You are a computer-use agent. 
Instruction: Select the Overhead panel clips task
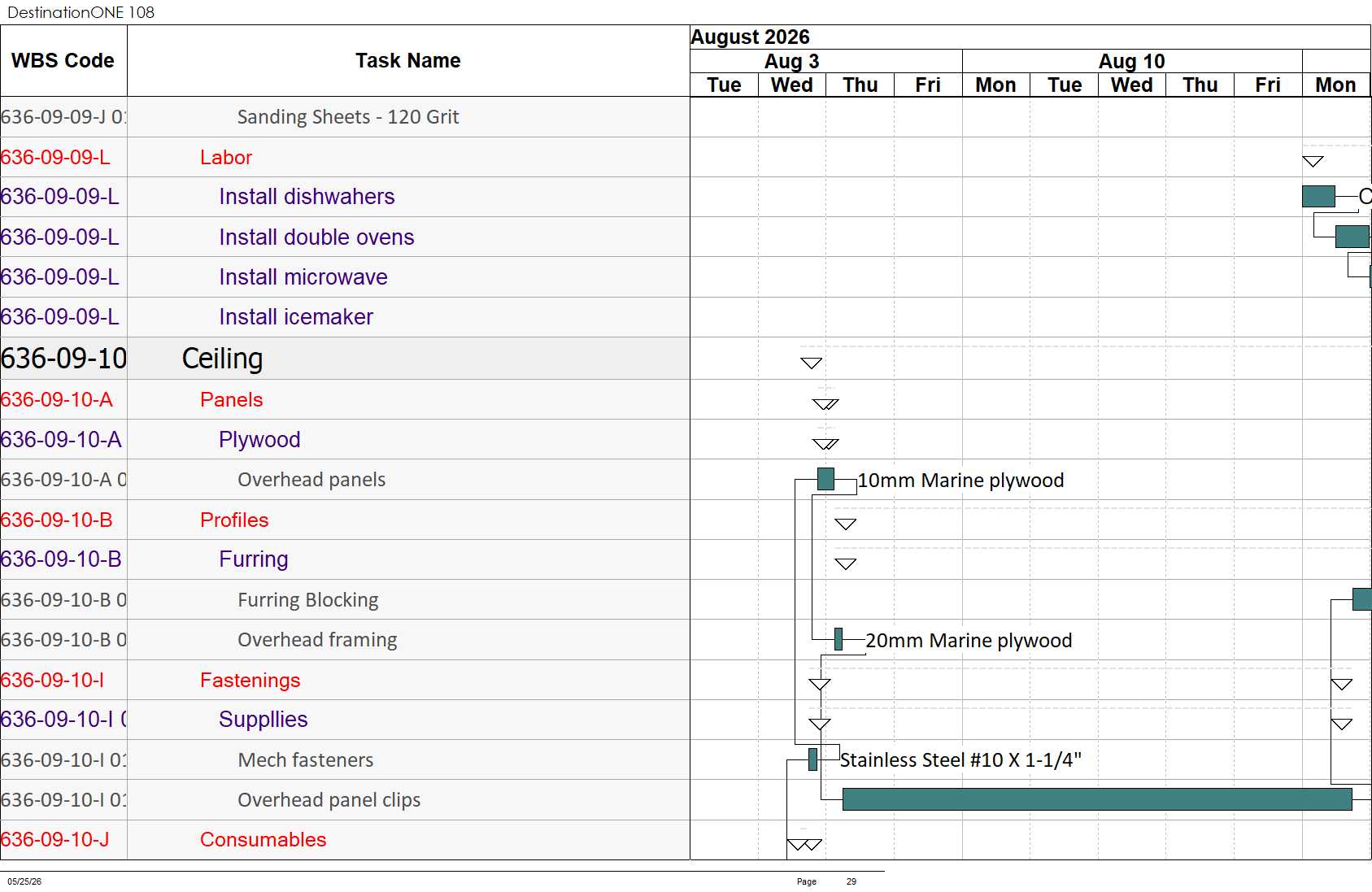(329, 800)
